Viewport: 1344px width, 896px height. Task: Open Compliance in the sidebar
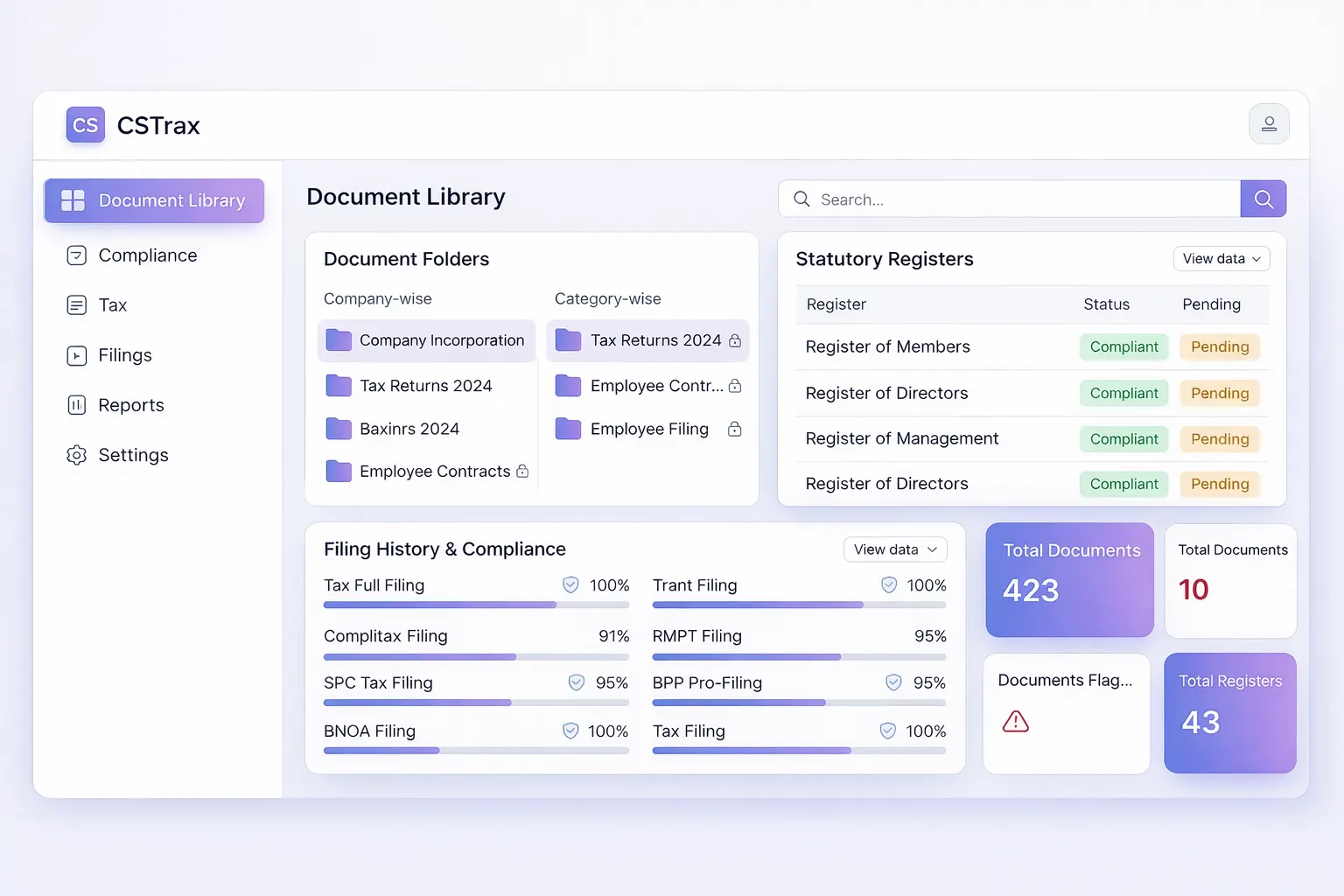147,255
